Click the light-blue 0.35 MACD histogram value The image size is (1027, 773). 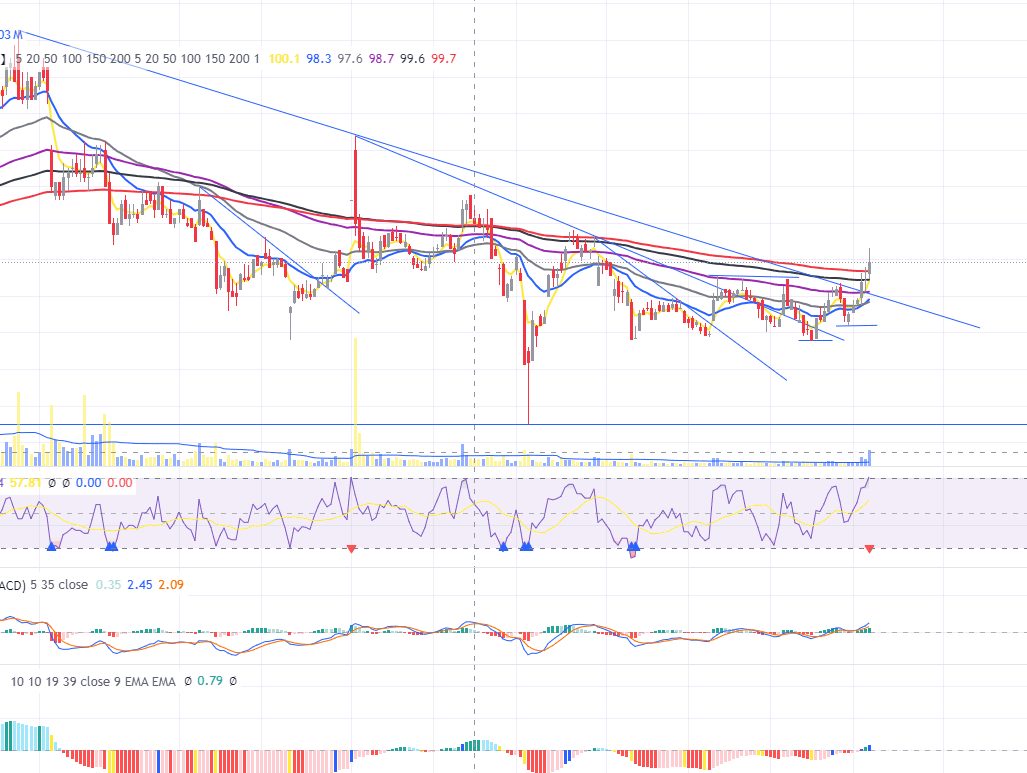pos(108,584)
